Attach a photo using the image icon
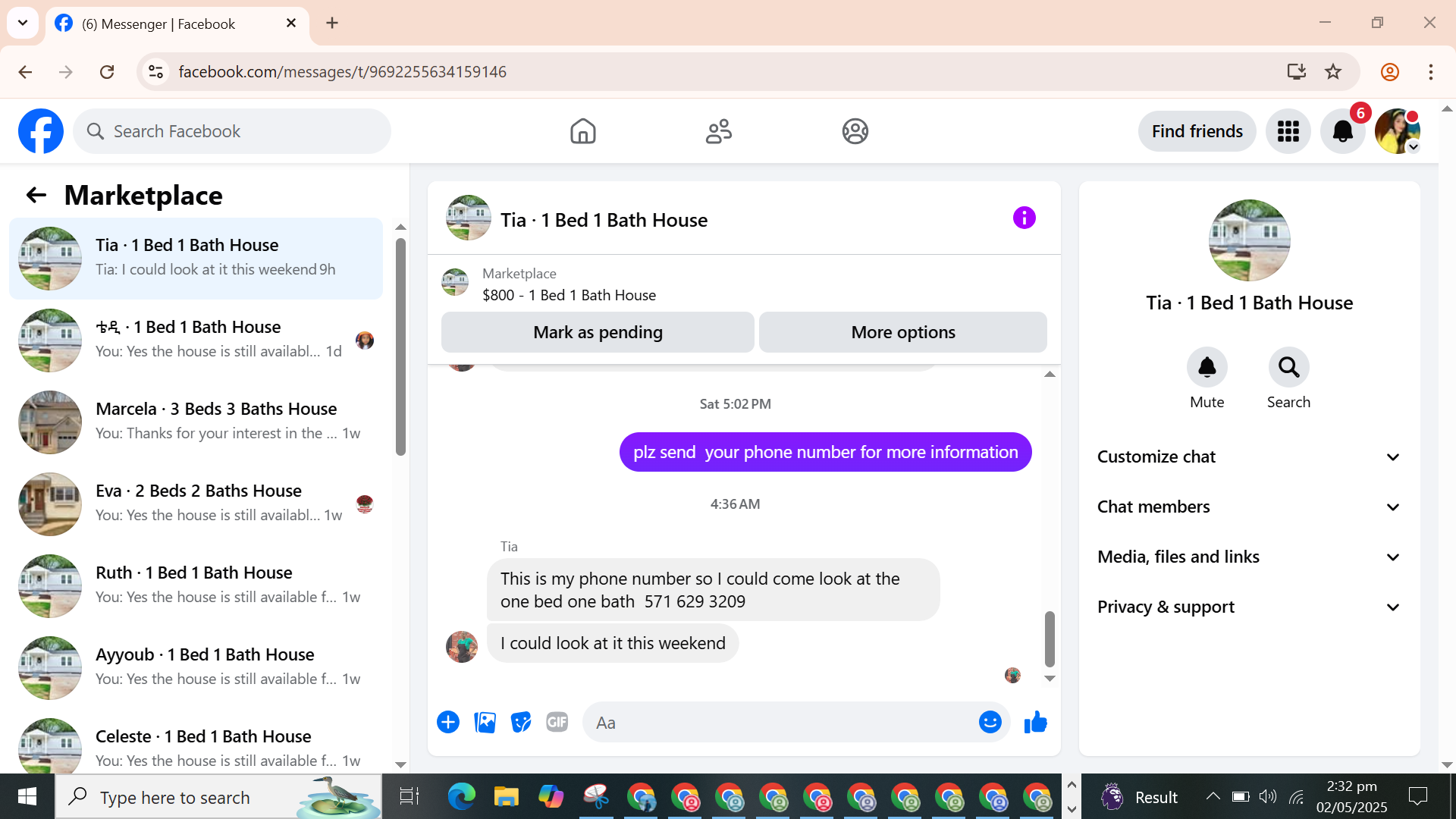Image resolution: width=1456 pixels, height=819 pixels. coord(485,722)
